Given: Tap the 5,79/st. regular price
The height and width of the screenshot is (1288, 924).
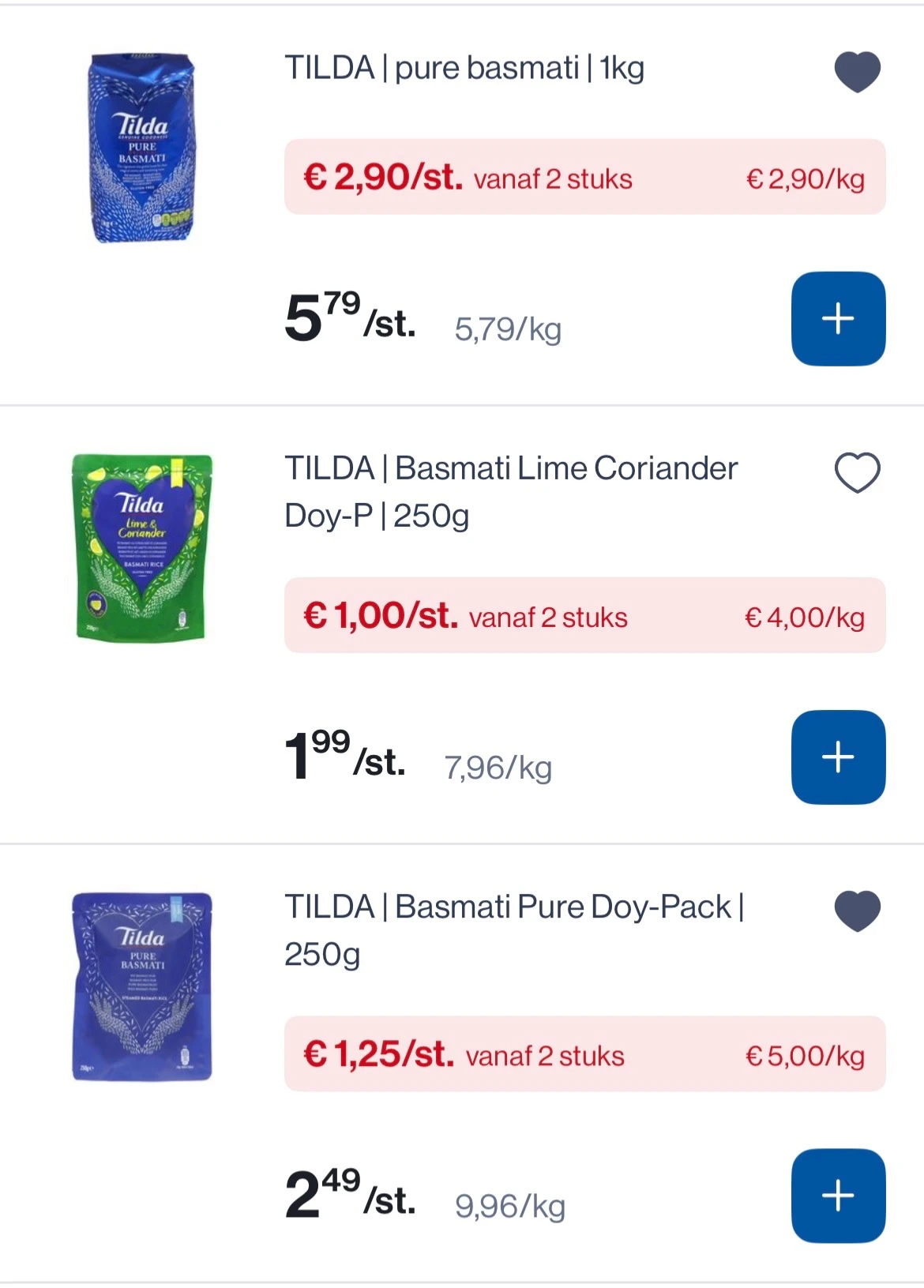Looking at the screenshot, I should tap(350, 319).
